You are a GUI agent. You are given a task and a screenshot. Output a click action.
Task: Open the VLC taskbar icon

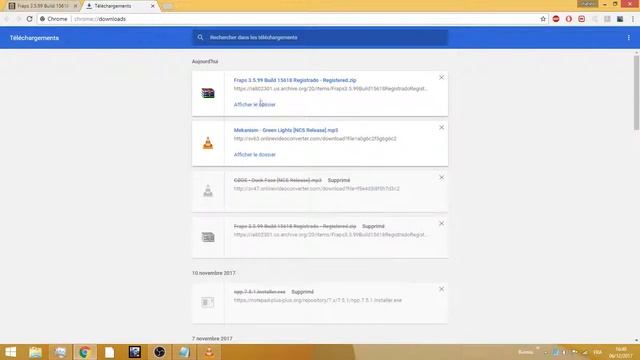point(209,352)
